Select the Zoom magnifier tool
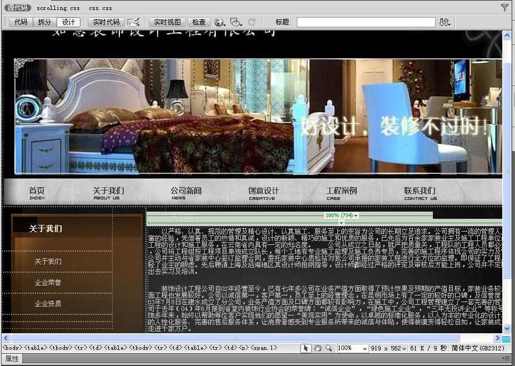Viewport: 515px width, 366px height. pyautogui.click(x=329, y=348)
